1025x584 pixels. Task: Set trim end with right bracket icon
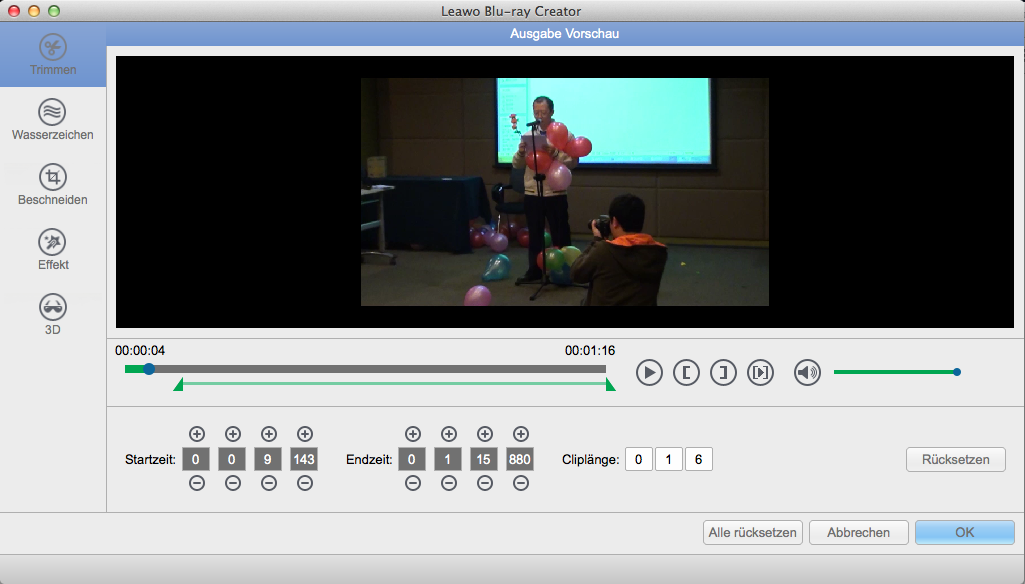(x=723, y=373)
